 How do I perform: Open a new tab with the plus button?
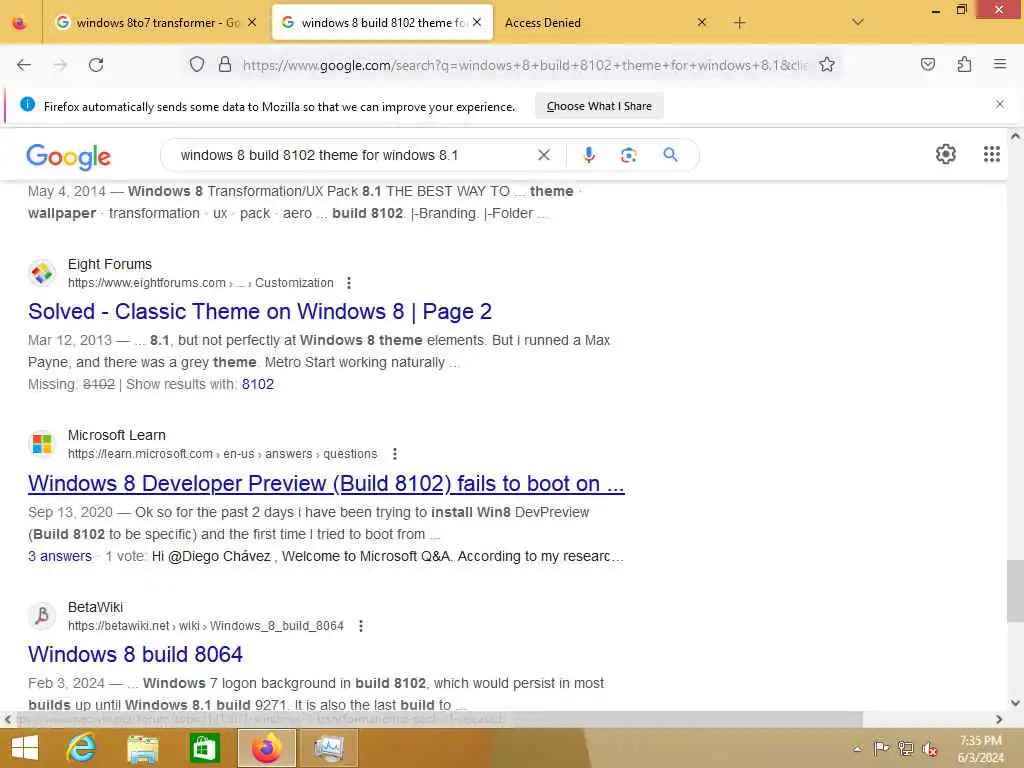739,23
